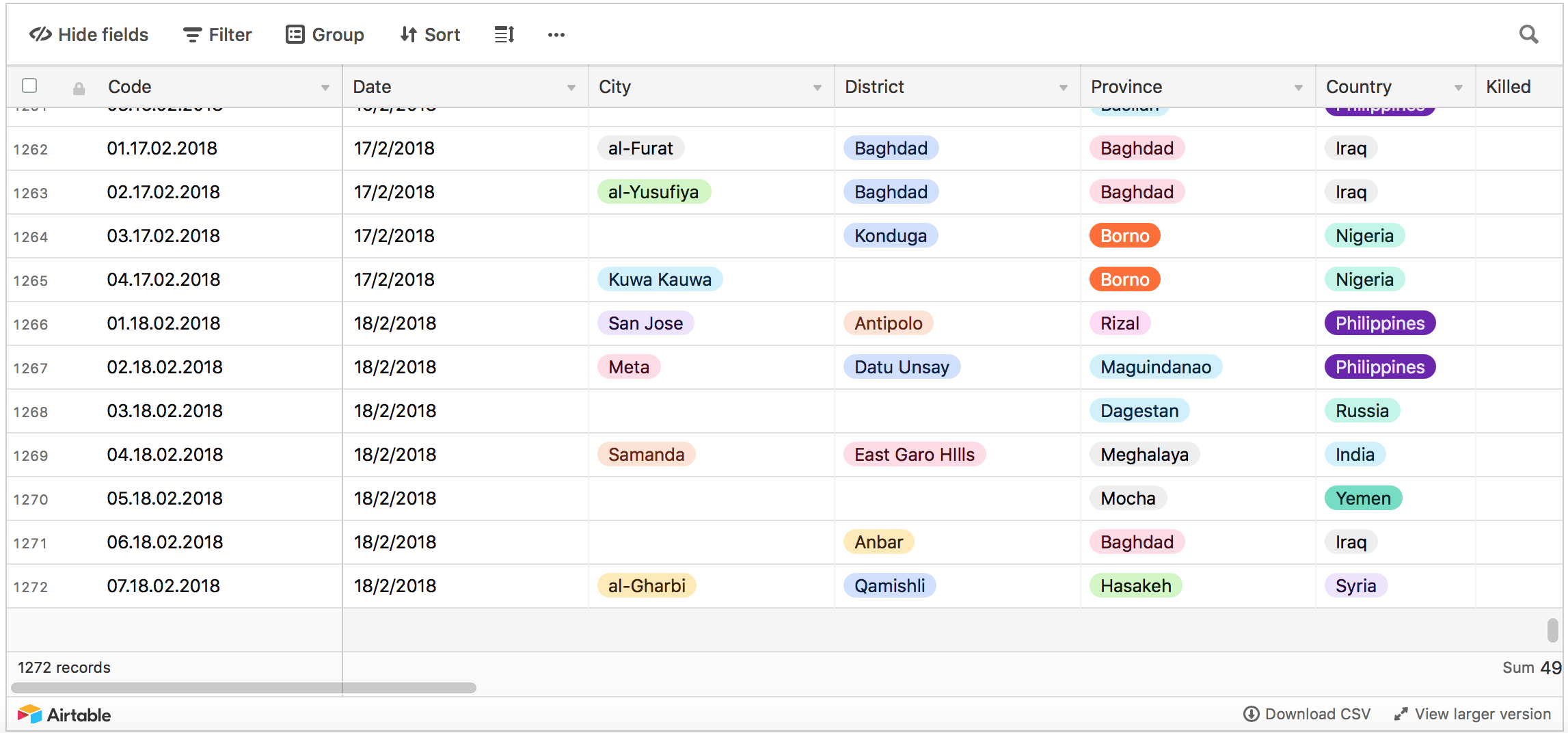Click the Qamishli district tag
The width and height of the screenshot is (1568, 733).
tap(889, 586)
